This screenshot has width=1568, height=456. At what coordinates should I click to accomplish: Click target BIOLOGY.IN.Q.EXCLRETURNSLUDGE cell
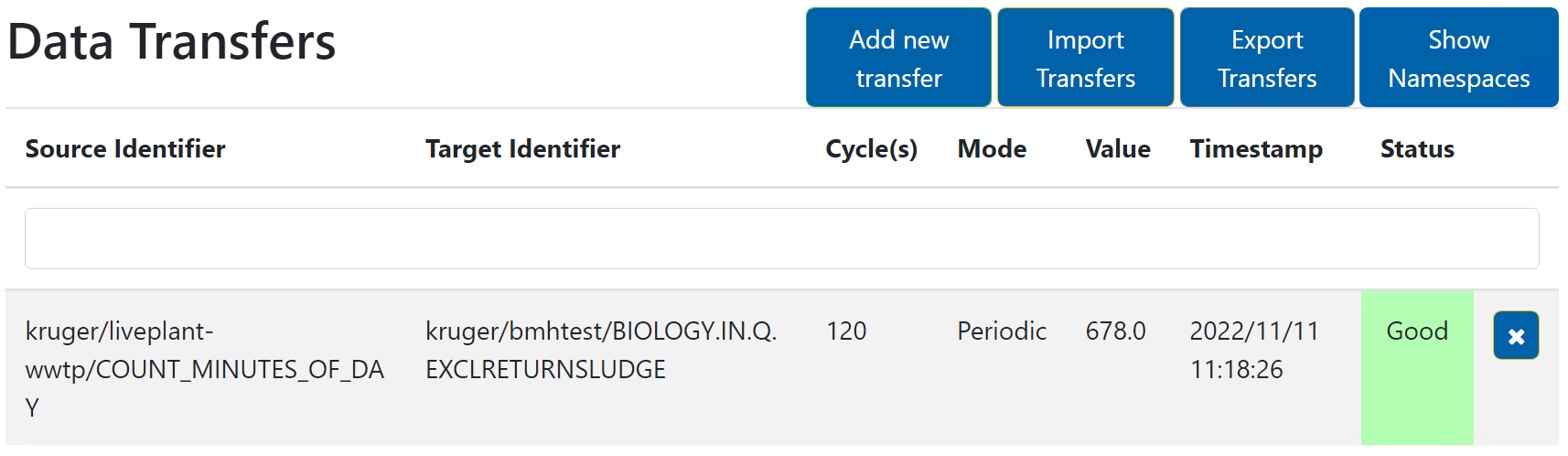[600, 350]
